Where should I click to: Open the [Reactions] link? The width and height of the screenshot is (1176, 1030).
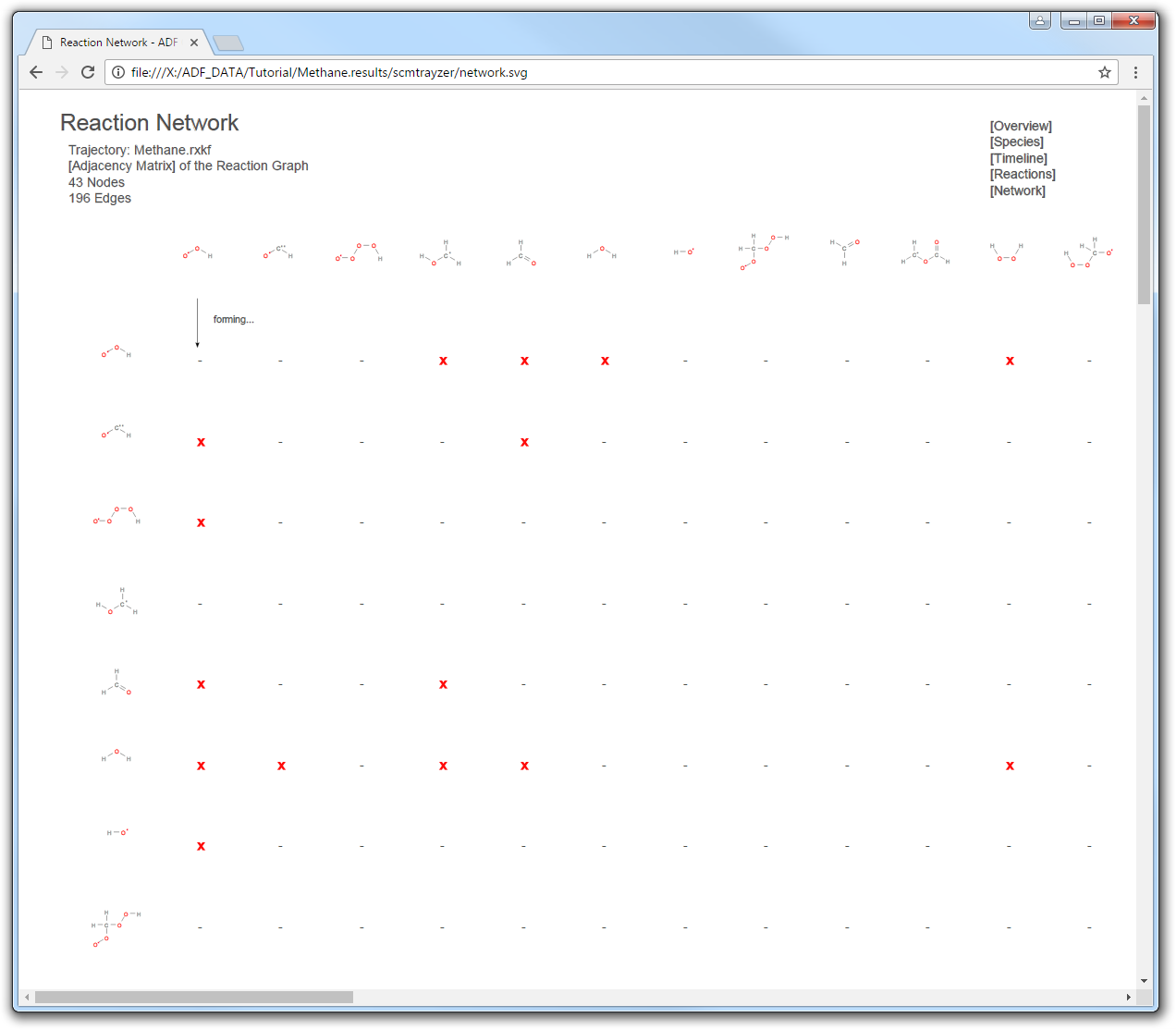(x=1023, y=174)
